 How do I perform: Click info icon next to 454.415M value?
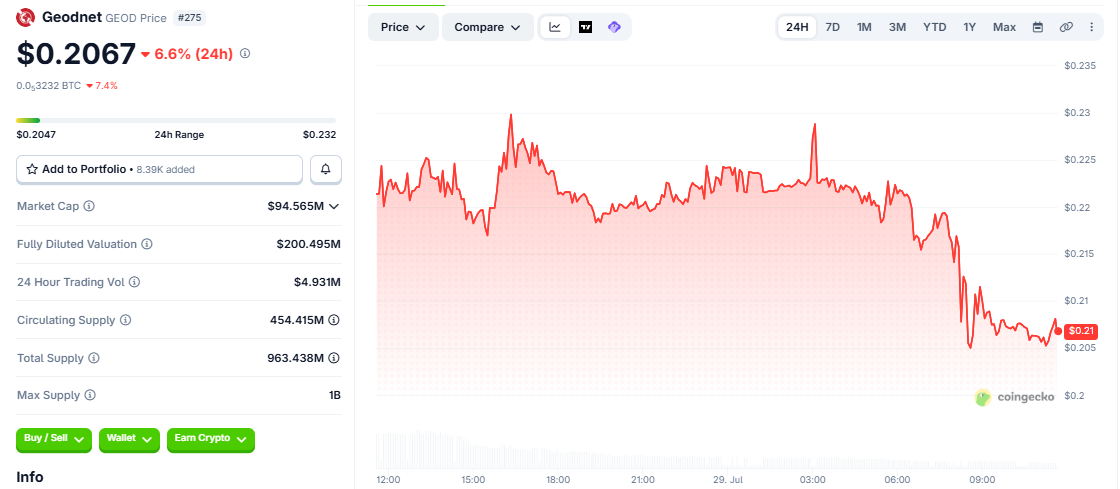tap(334, 320)
